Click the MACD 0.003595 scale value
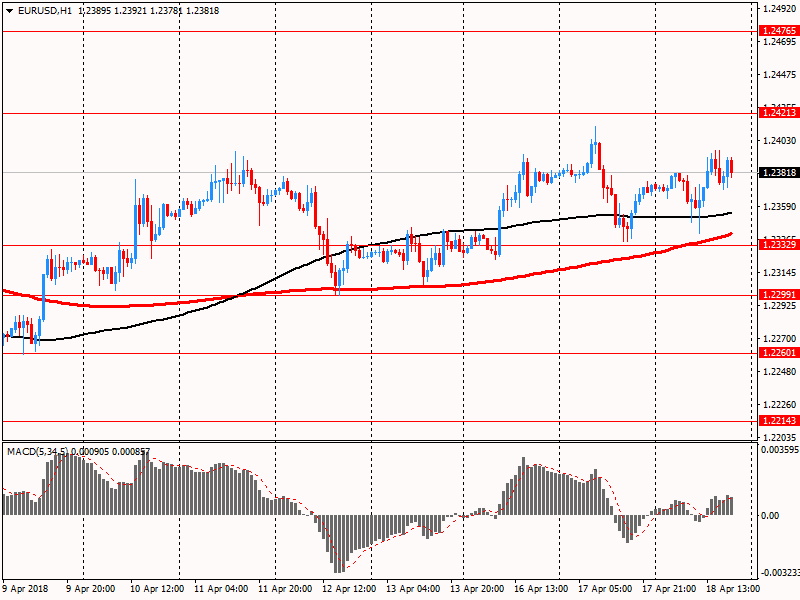Image resolution: width=800 pixels, height=600 pixels. pyautogui.click(x=780, y=449)
